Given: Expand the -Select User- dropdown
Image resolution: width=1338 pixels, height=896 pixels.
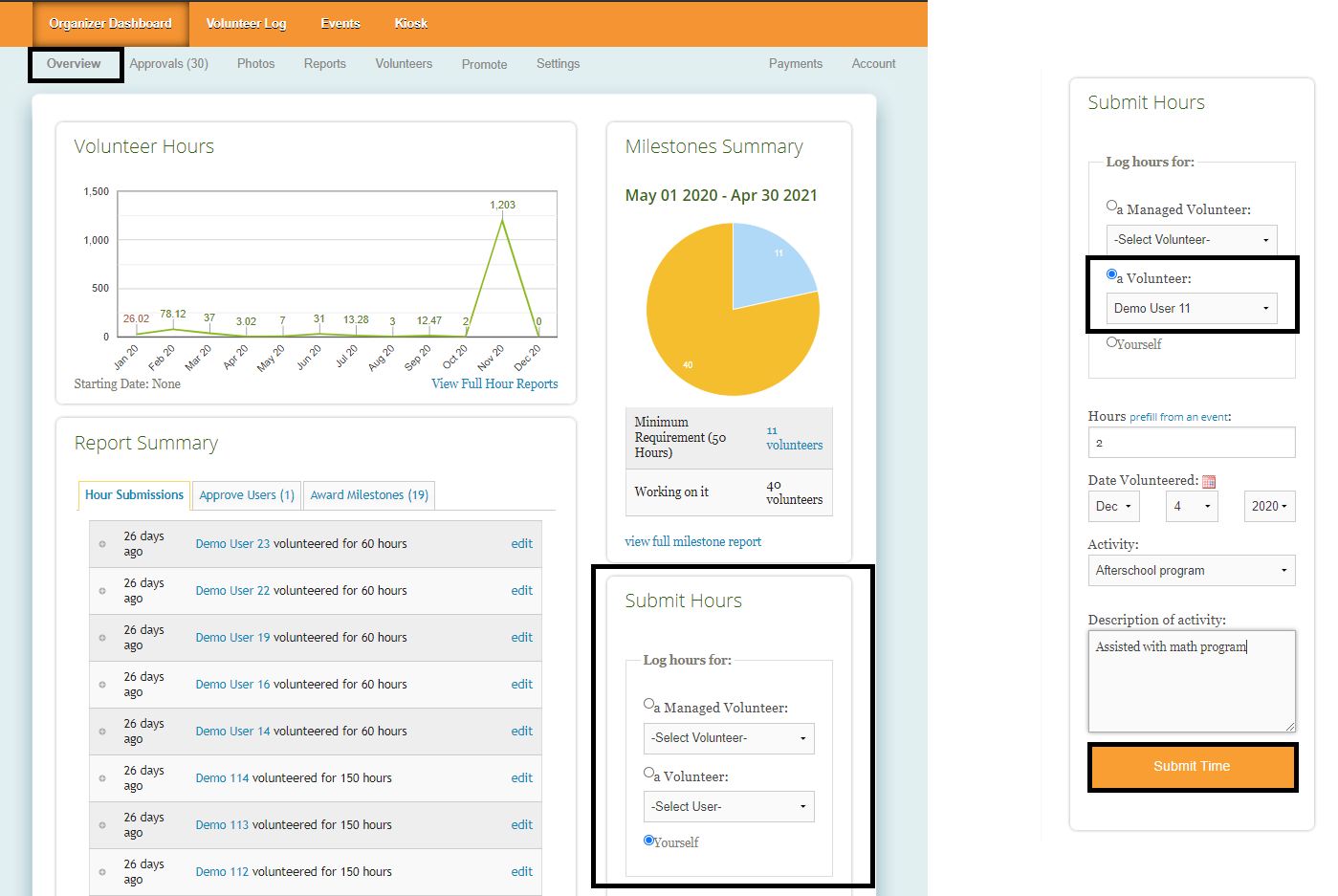Looking at the screenshot, I should (x=728, y=807).
